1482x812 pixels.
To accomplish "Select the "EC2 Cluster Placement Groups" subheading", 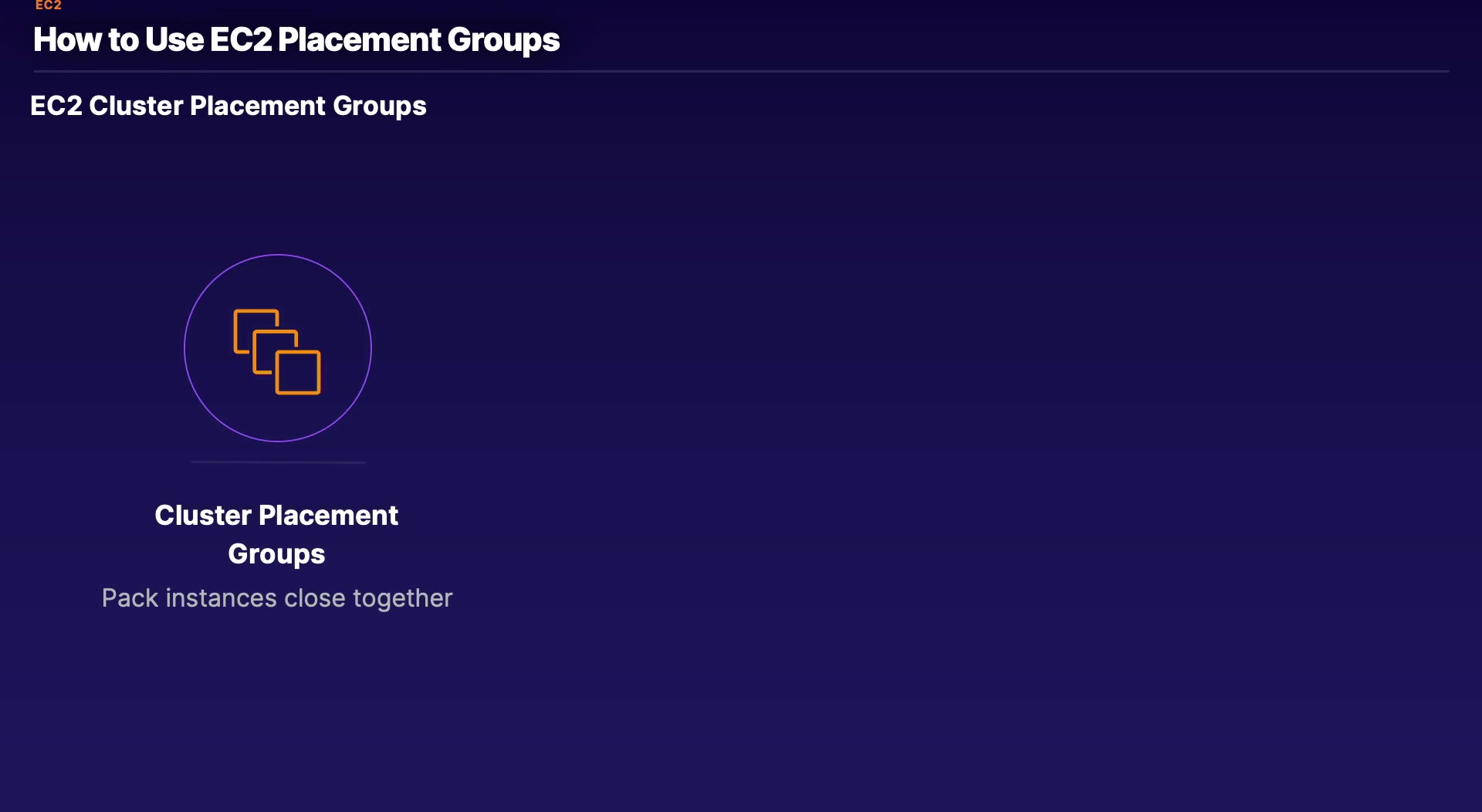I will (228, 106).
